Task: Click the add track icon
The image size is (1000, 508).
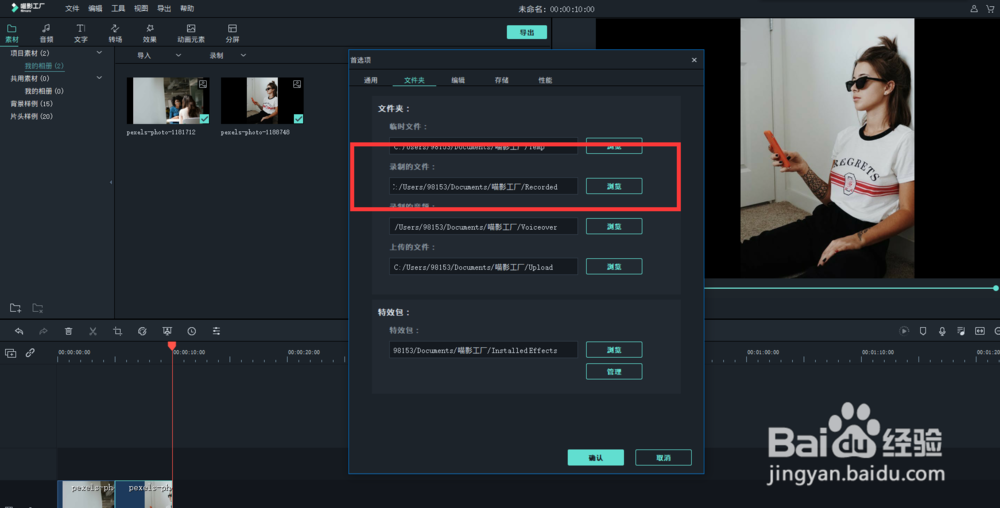Action: (10, 352)
